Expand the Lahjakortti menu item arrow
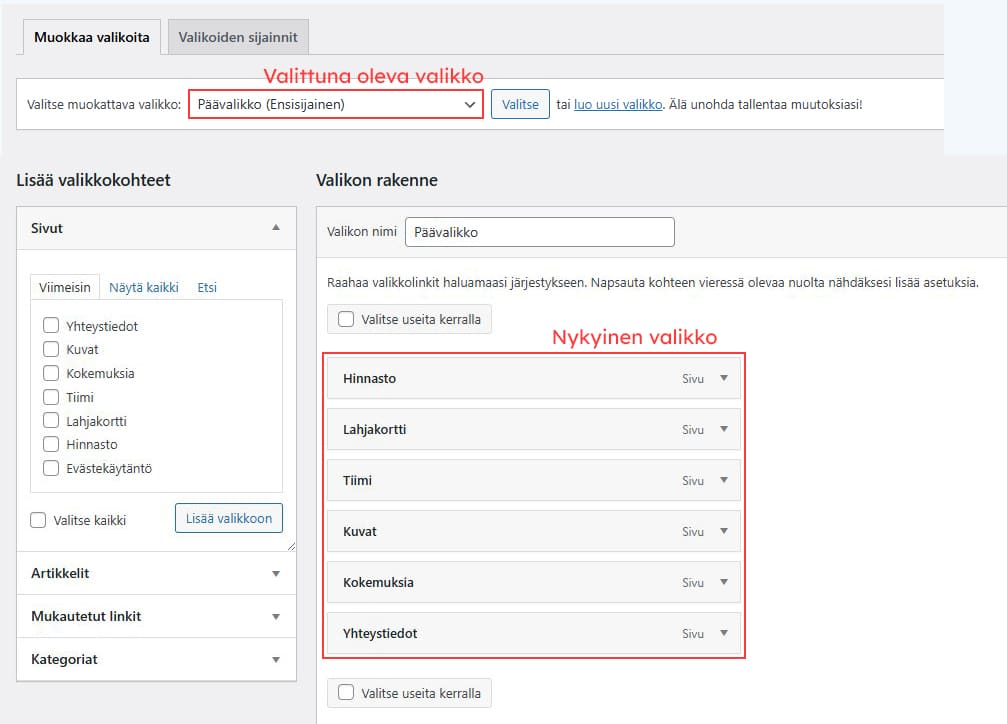 point(724,429)
